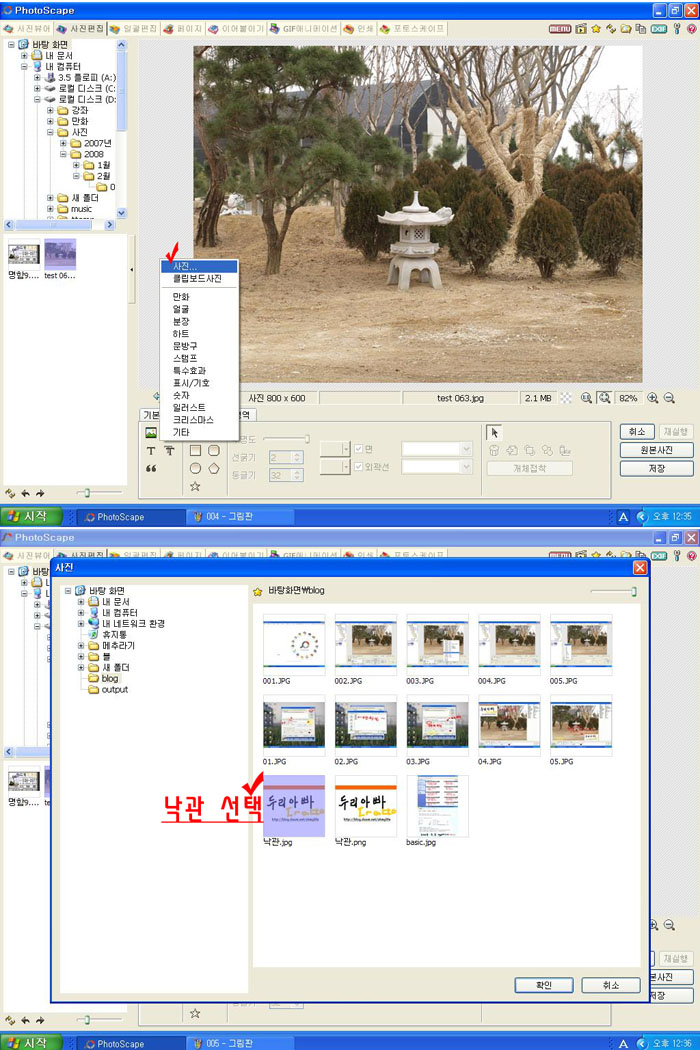Click the thumbnail size slider under the upper window's file list
700x1050 pixels.
click(98, 494)
